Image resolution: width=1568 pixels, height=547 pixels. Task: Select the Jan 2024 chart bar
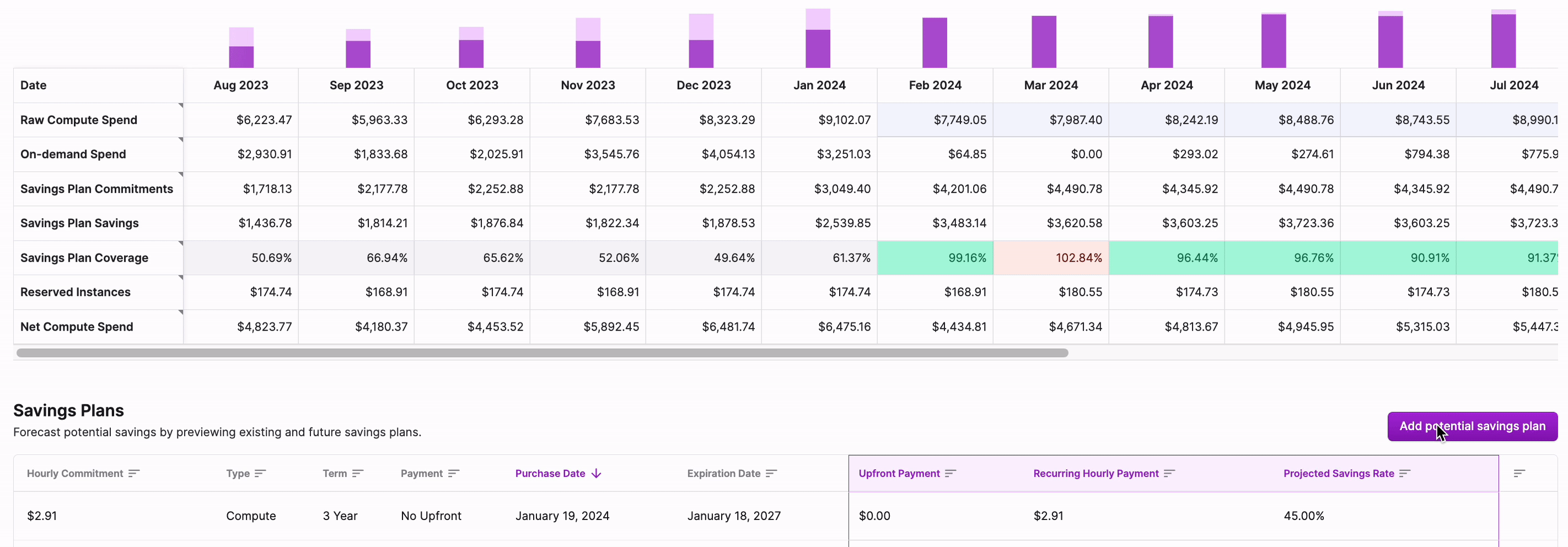pos(818,39)
